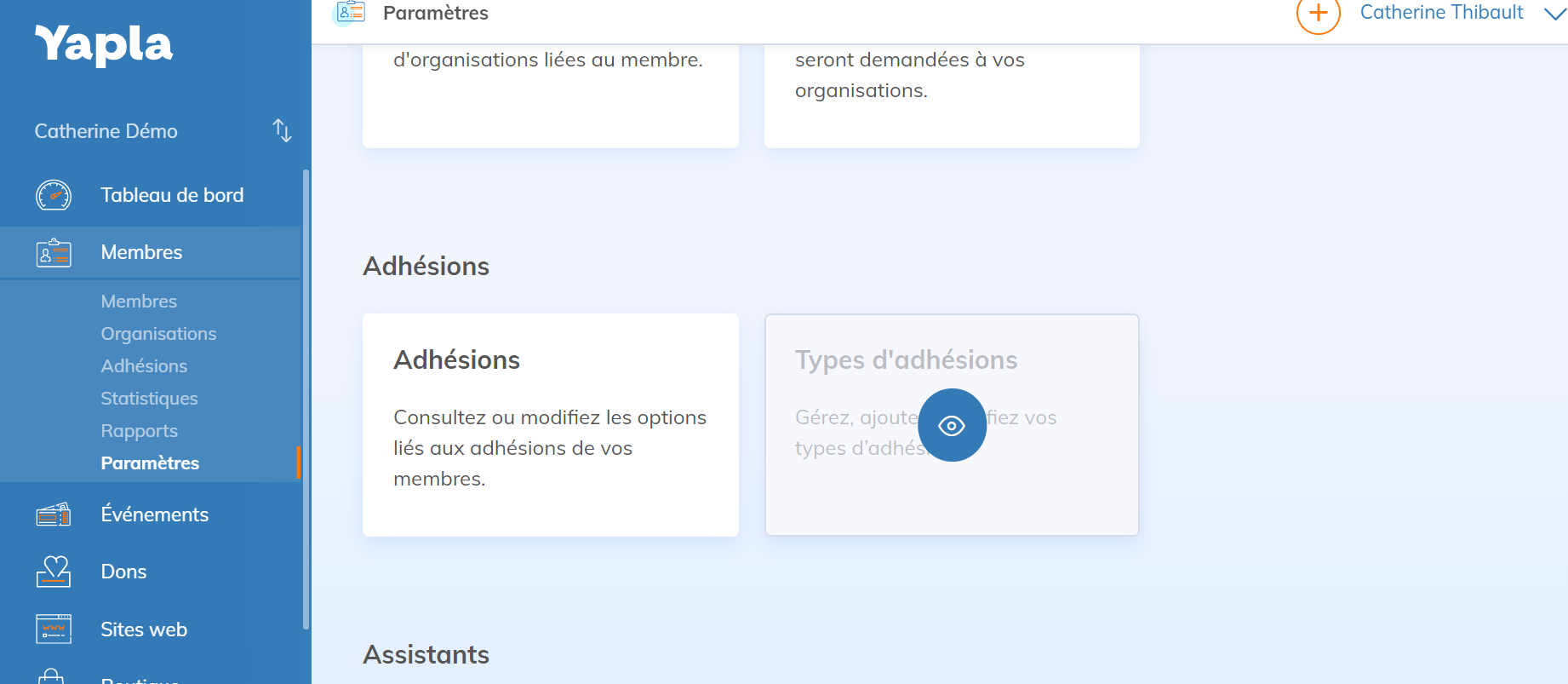Click the Dons heart icon
This screenshot has height=684, width=1568.
[54, 572]
